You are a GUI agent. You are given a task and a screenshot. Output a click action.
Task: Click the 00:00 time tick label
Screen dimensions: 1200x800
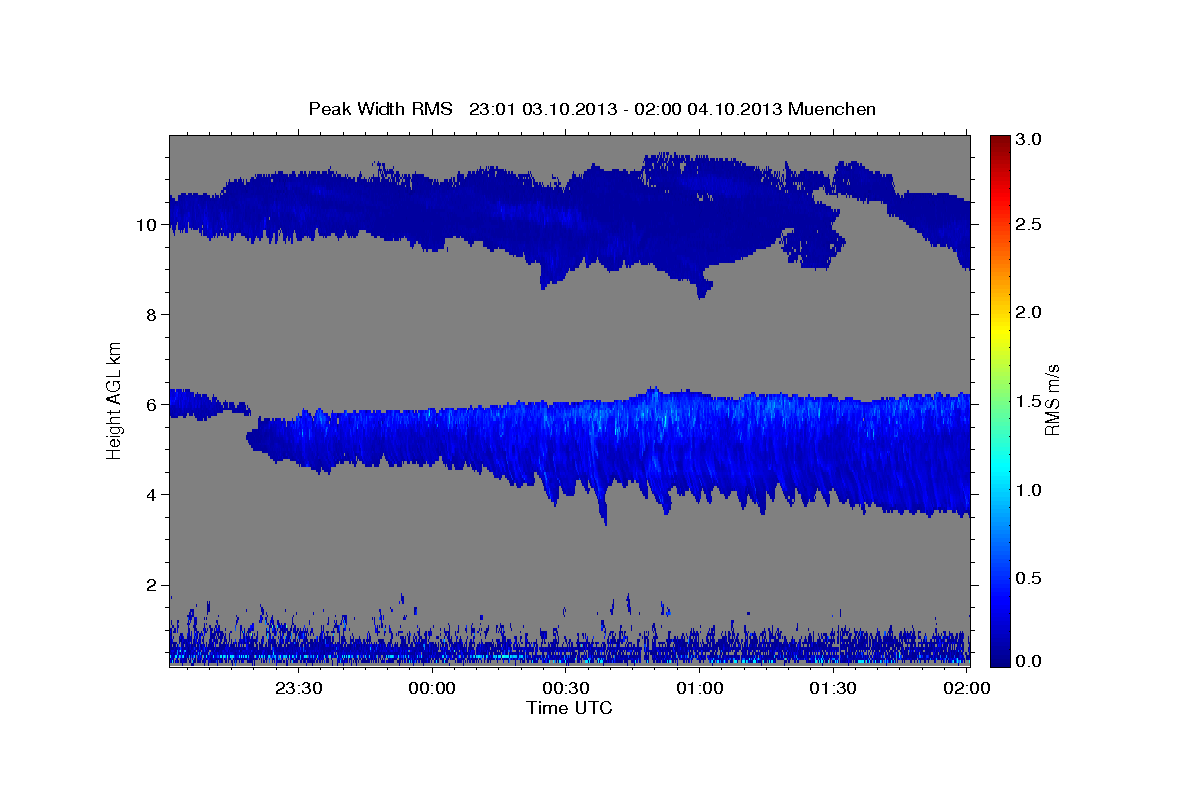click(x=432, y=688)
